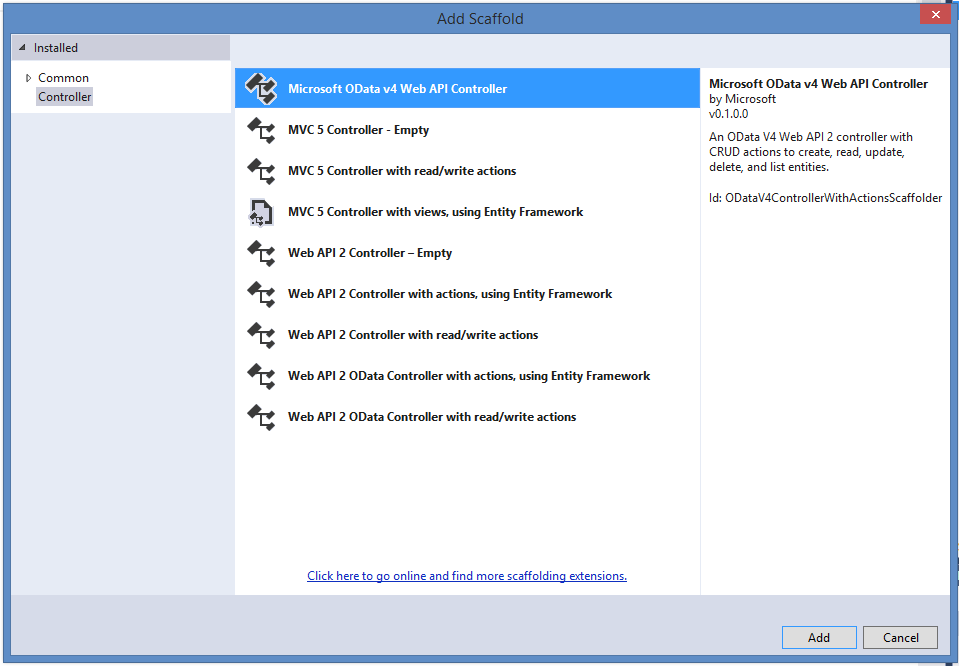
Task: Open the online scaffolding extensions link
Action: (467, 575)
